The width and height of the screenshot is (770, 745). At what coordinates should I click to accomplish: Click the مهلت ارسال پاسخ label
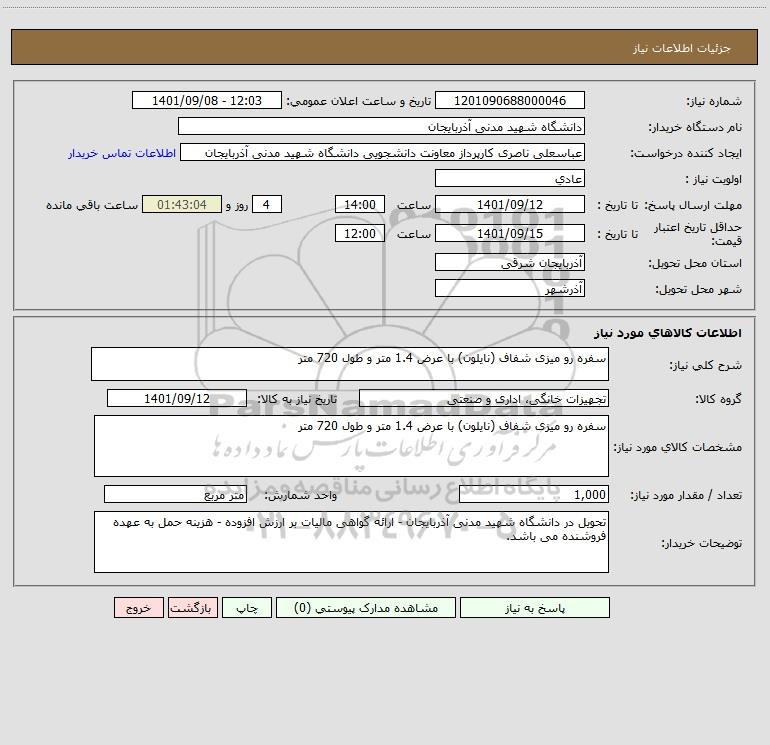pos(692,205)
